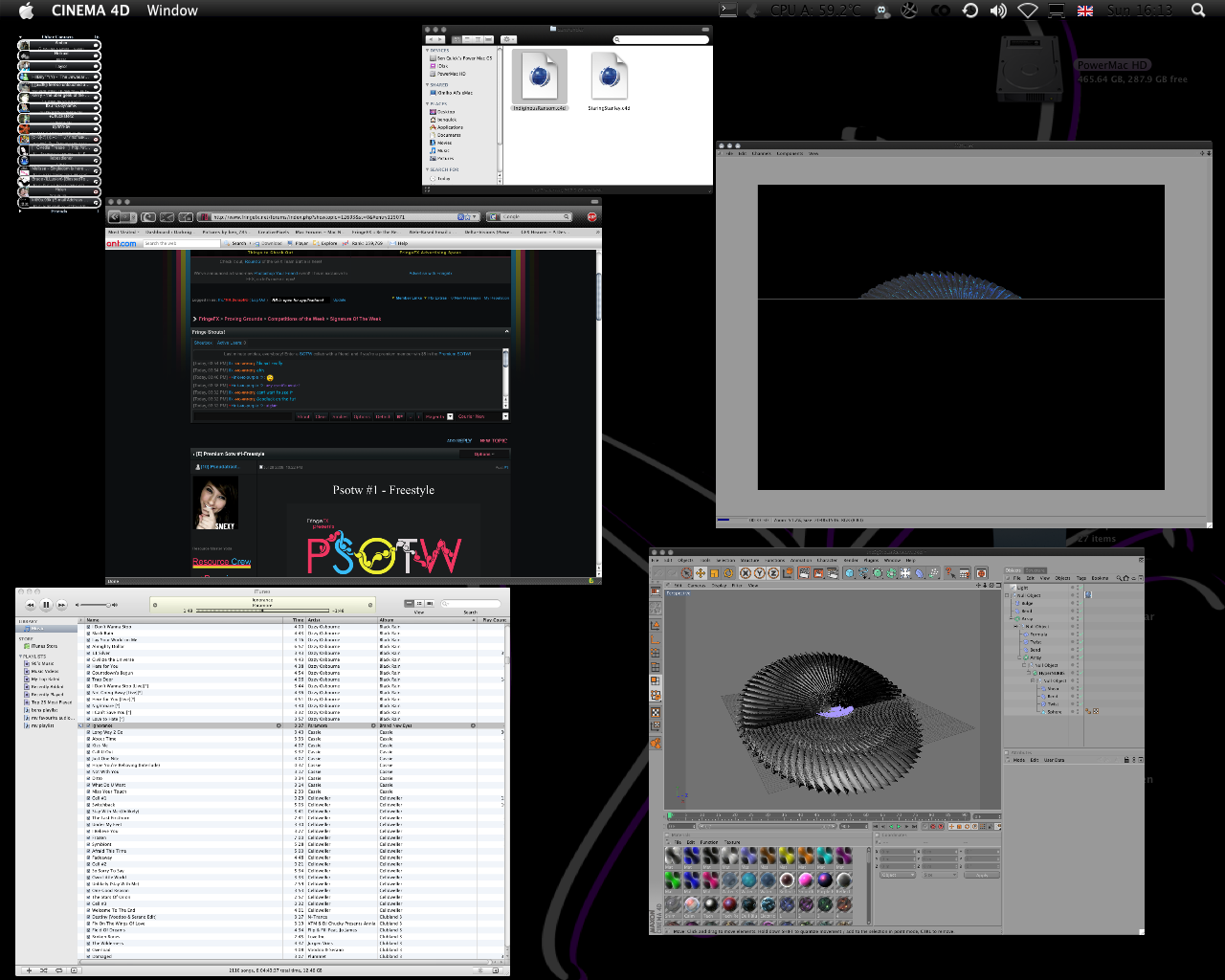Click the iTunes Pause button
This screenshot has width=1225, height=980.
(46, 605)
